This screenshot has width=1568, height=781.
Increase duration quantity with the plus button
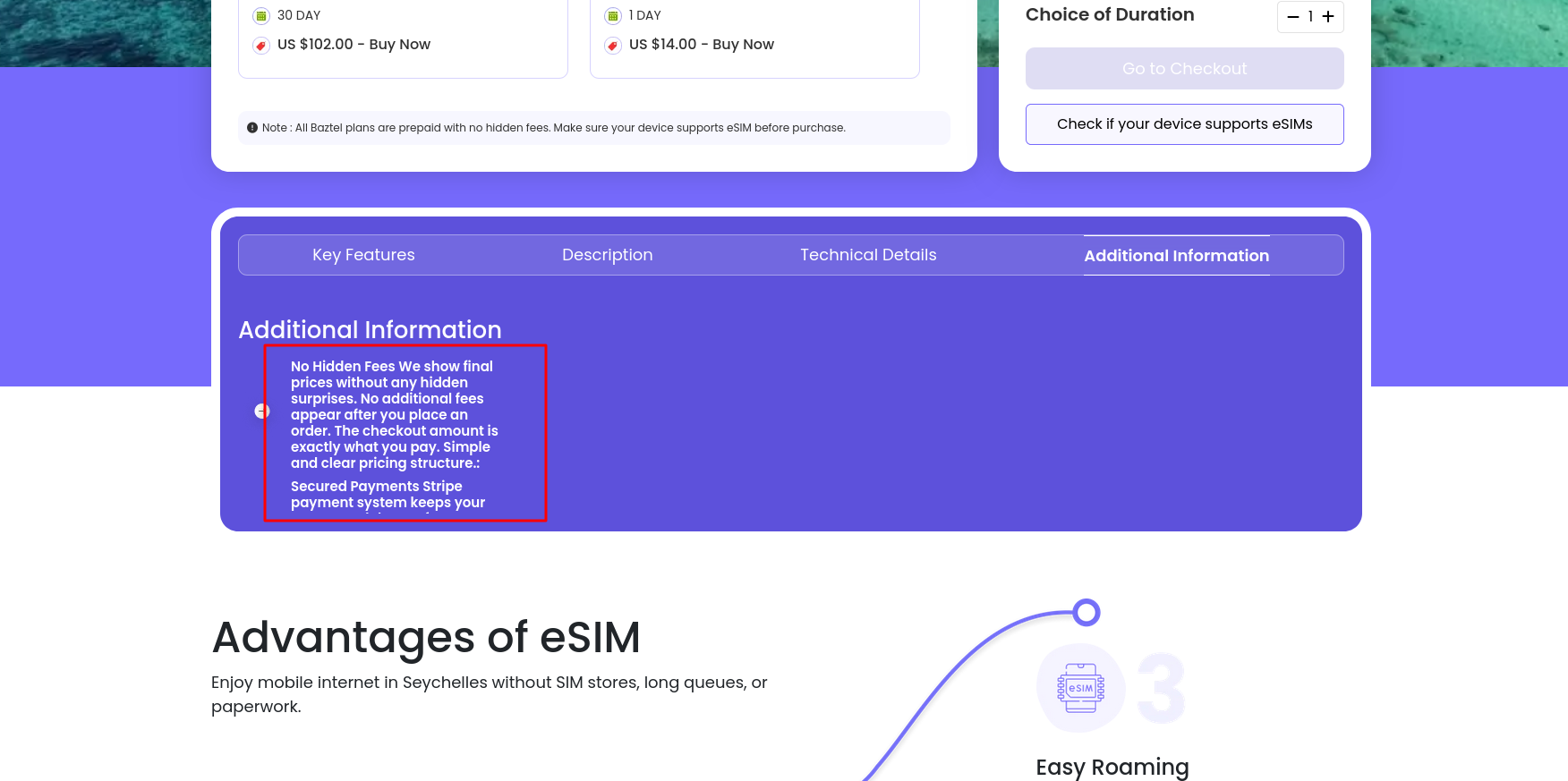(x=1328, y=17)
